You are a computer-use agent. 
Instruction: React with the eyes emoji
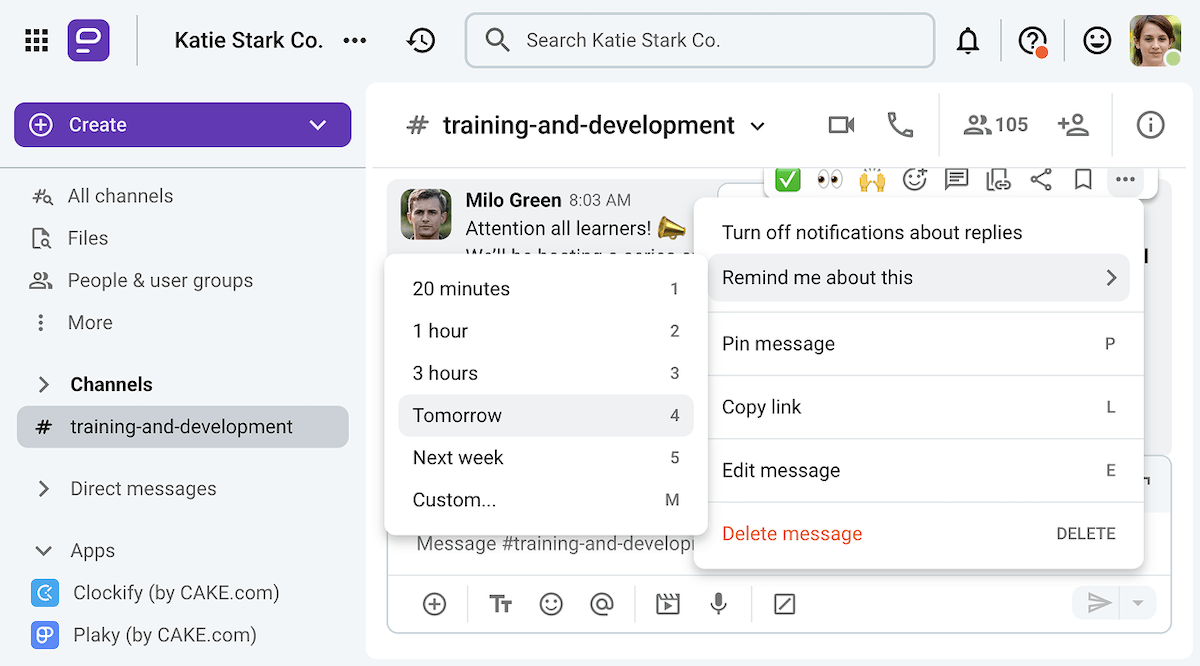830,180
